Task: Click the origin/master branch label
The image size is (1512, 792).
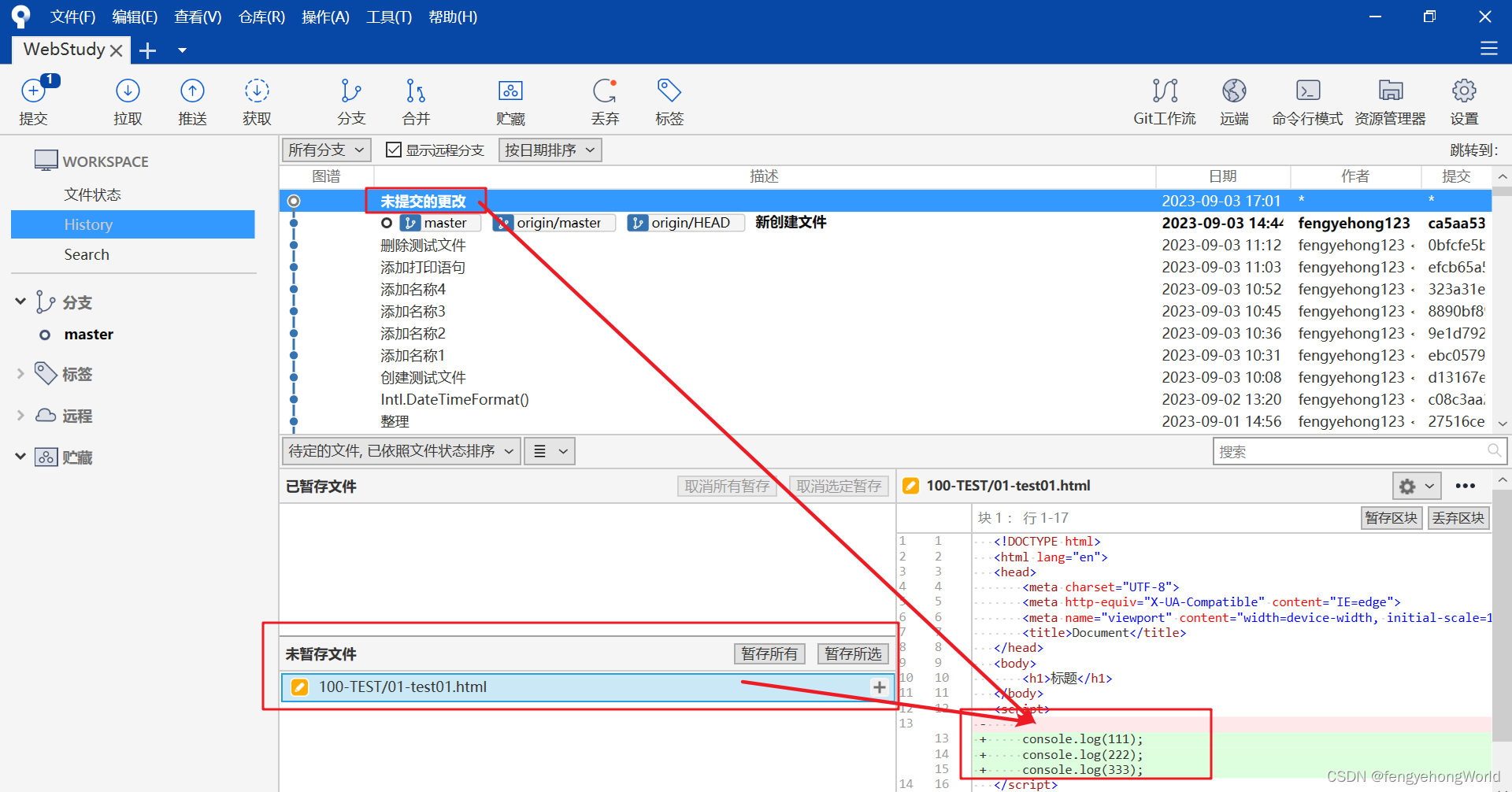Action: click(554, 223)
